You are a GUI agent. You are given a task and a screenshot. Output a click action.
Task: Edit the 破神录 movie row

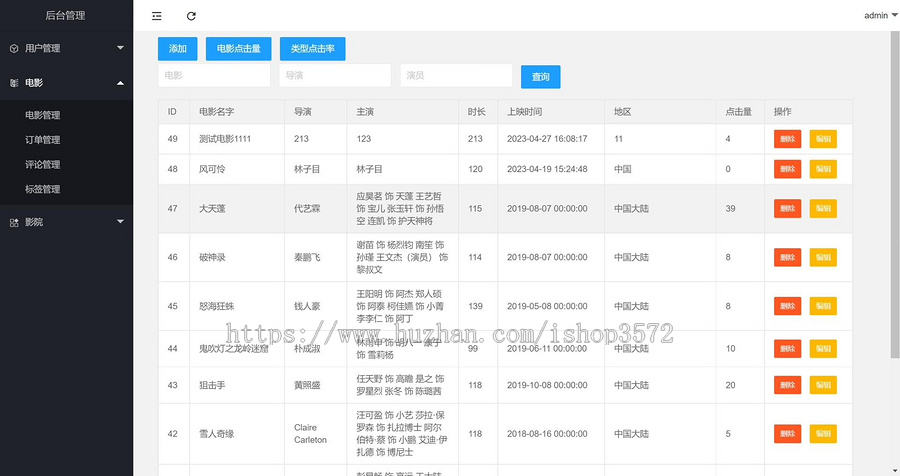[823, 257]
